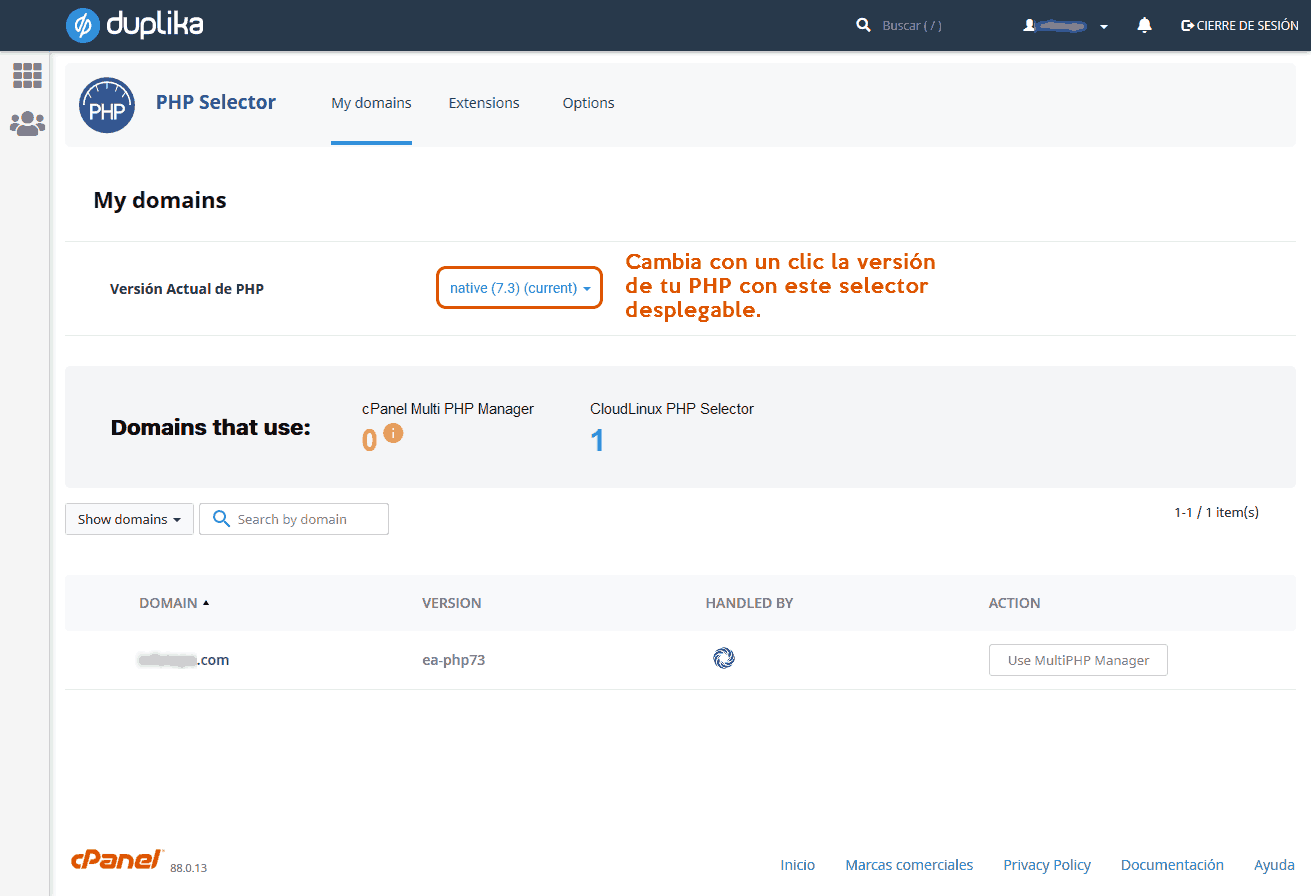
Task: Click the CloudLinux handler icon in row
Action: tap(724, 658)
